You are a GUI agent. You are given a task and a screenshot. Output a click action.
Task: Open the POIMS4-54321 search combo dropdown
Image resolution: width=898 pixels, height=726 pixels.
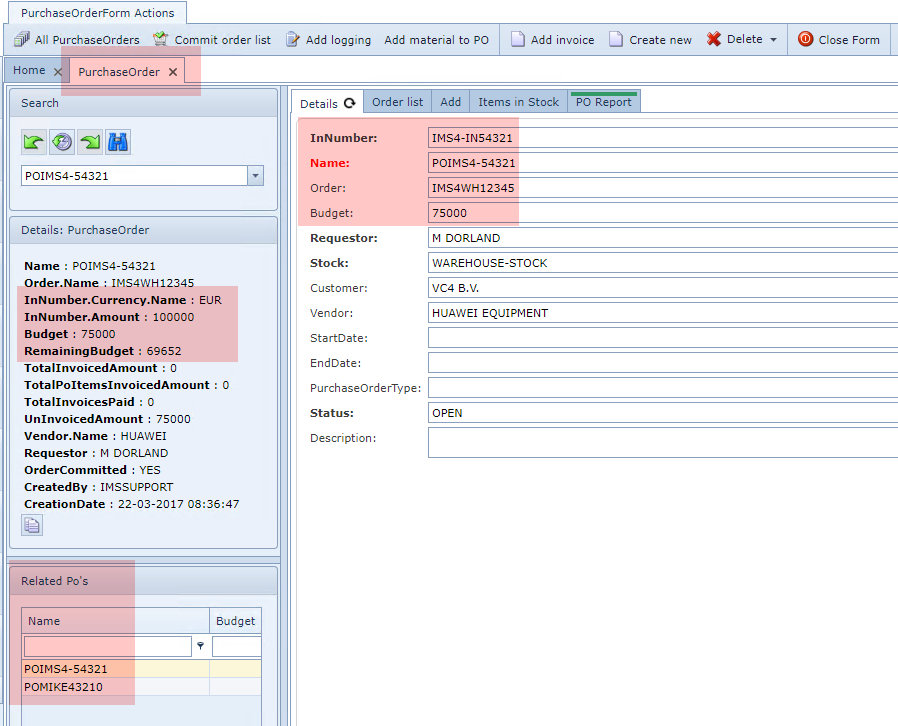click(x=255, y=176)
